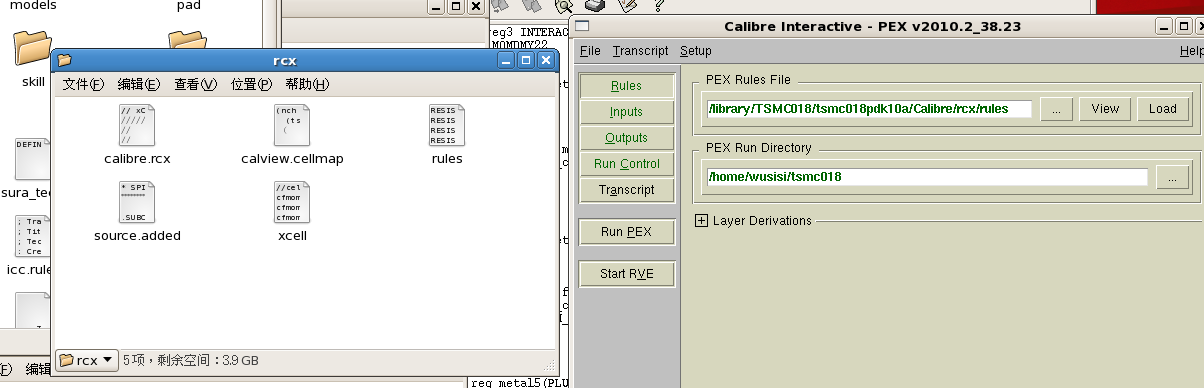1204x388 pixels.
Task: Browse for PEX Run Directory
Action: pos(1172,177)
